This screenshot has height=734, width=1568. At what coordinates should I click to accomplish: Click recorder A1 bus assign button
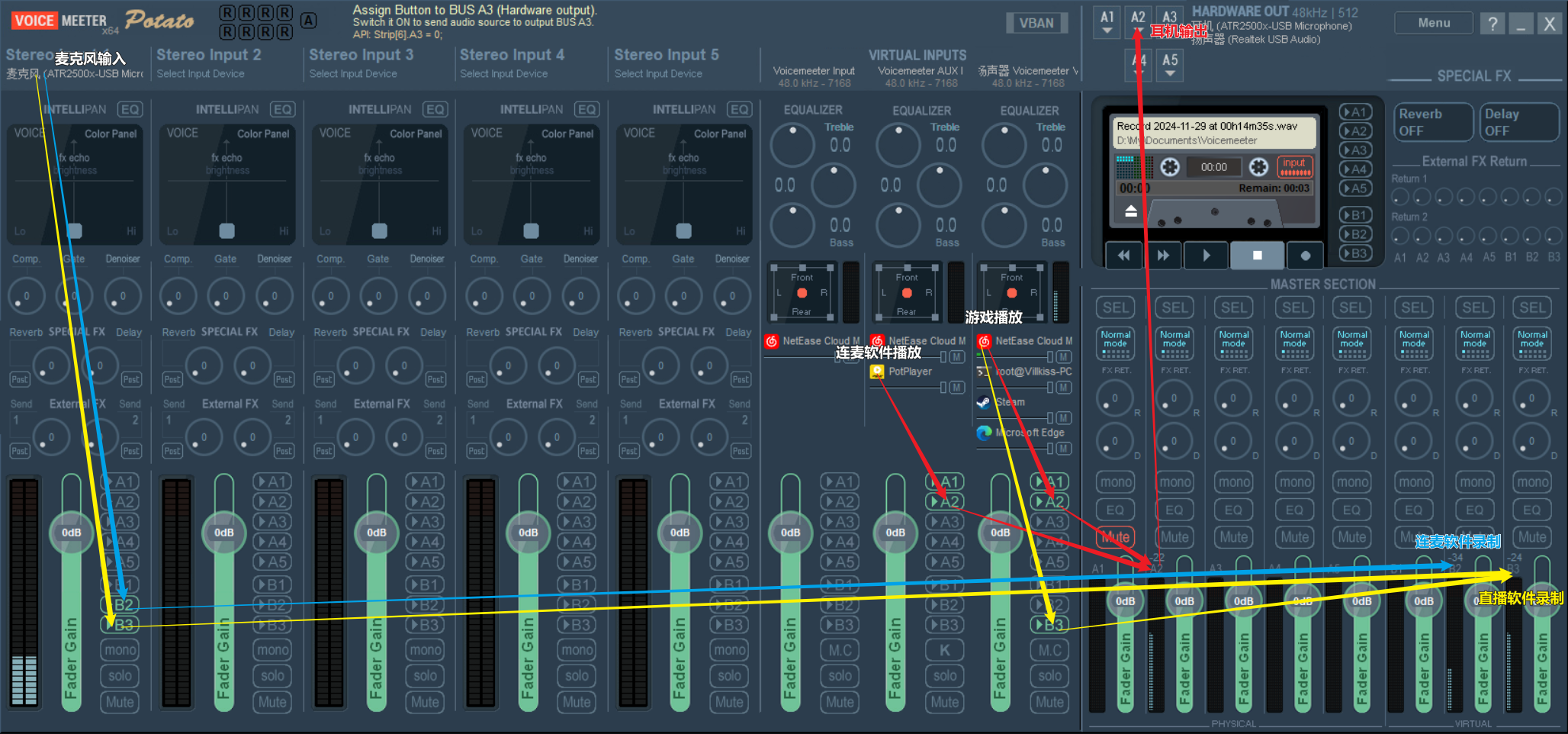tap(1354, 112)
